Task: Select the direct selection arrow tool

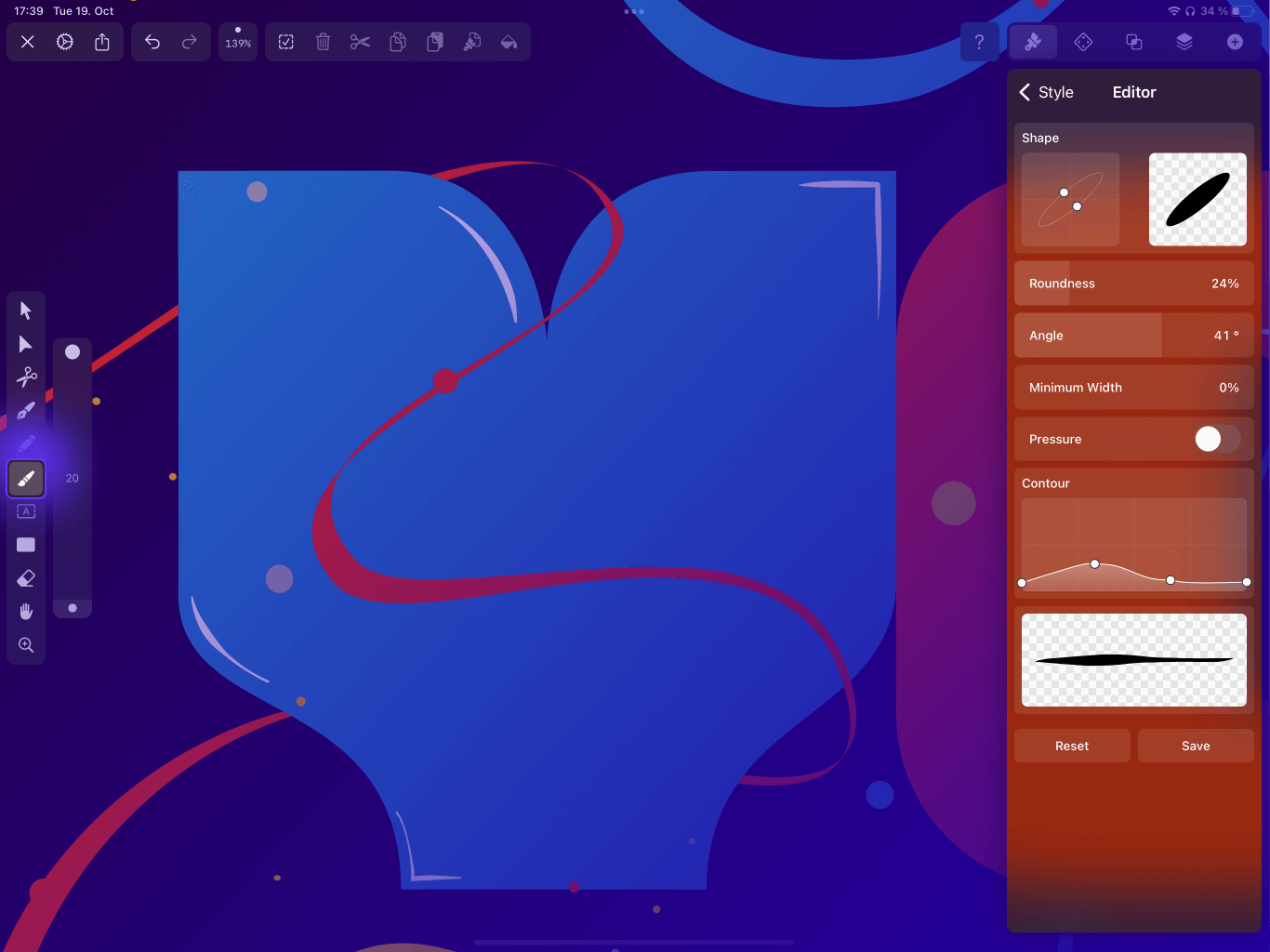Action: click(x=26, y=343)
